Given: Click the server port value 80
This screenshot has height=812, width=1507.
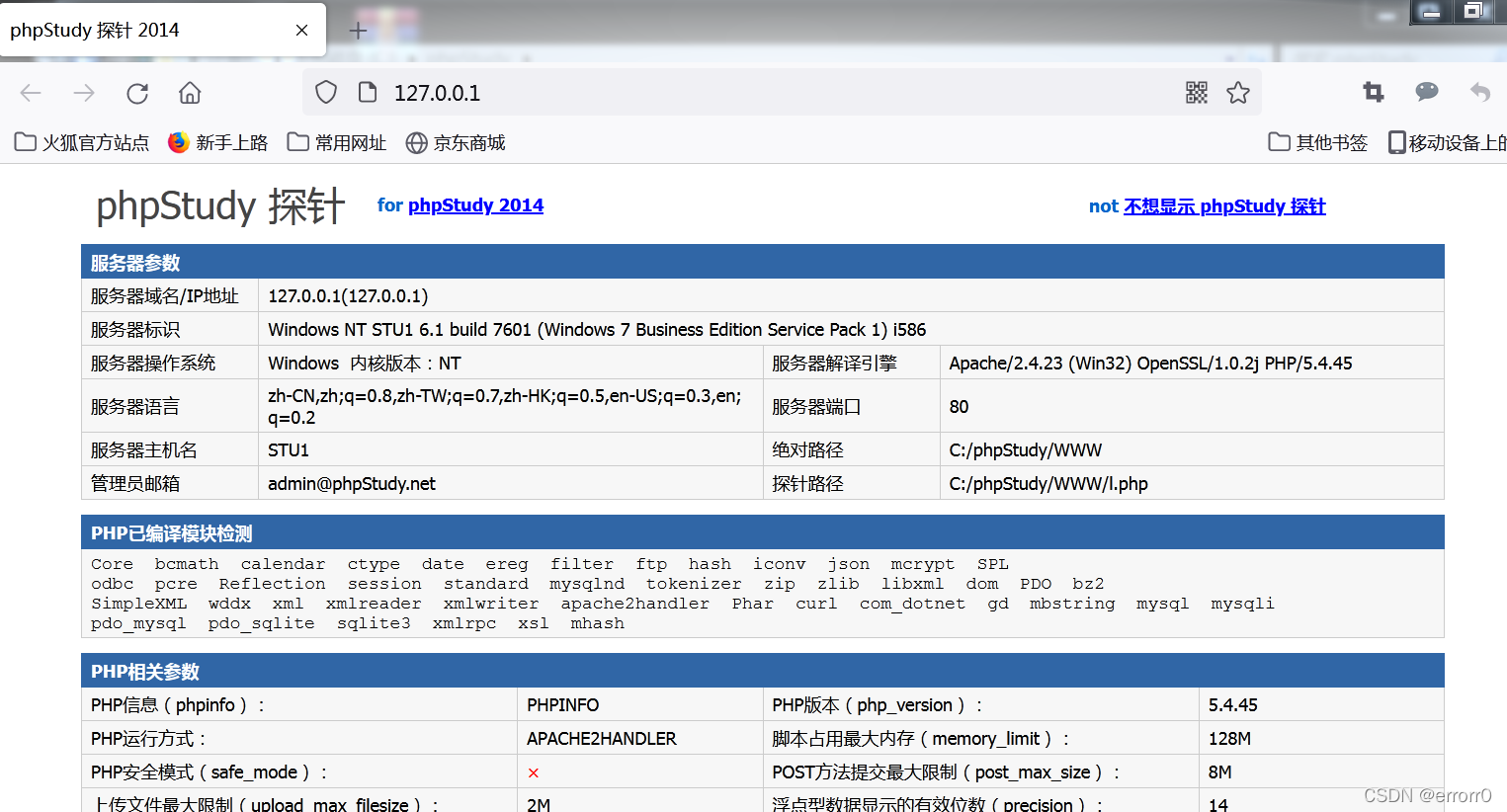Looking at the screenshot, I should click(959, 407).
